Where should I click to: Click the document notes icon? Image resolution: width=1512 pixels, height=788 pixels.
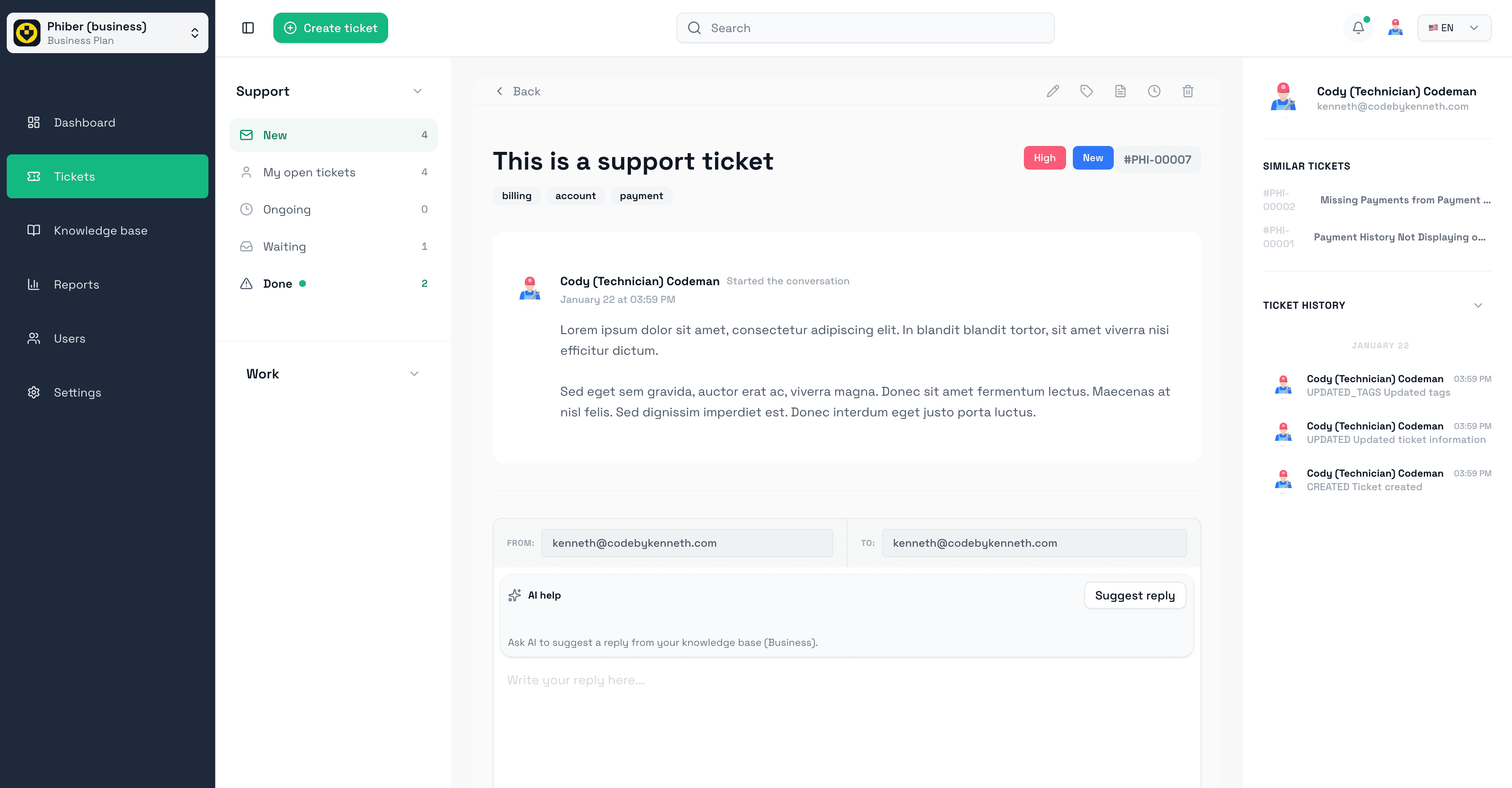(1120, 91)
